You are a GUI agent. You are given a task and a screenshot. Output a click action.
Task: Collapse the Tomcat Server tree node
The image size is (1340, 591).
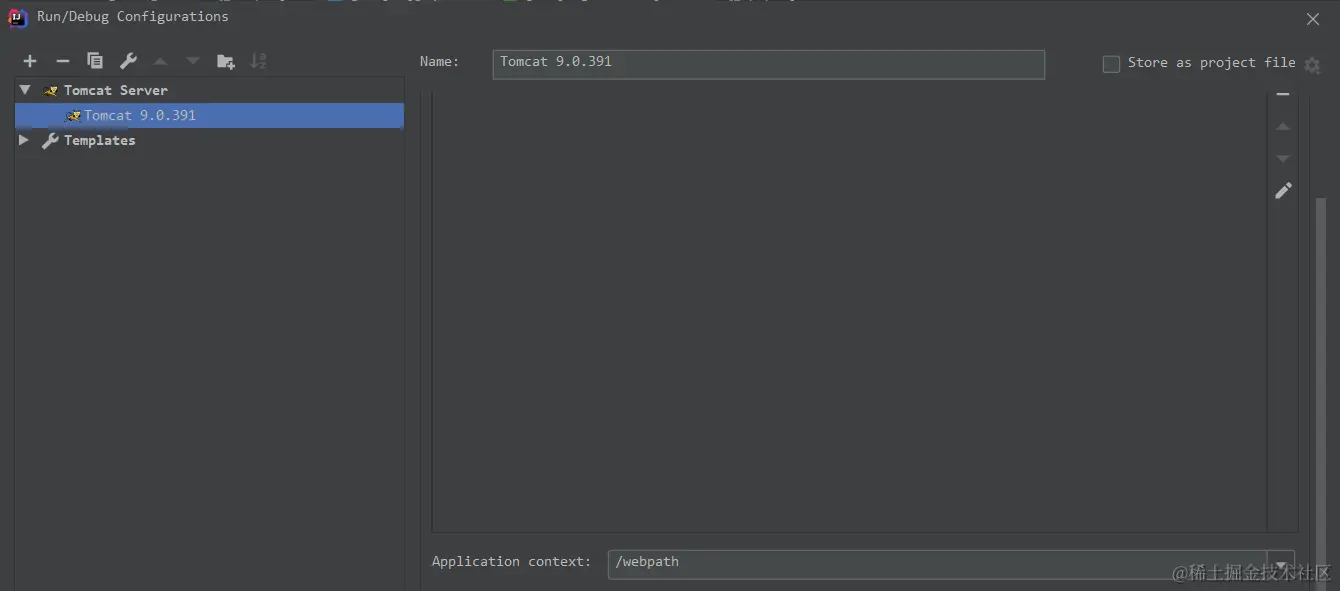tap(25, 90)
